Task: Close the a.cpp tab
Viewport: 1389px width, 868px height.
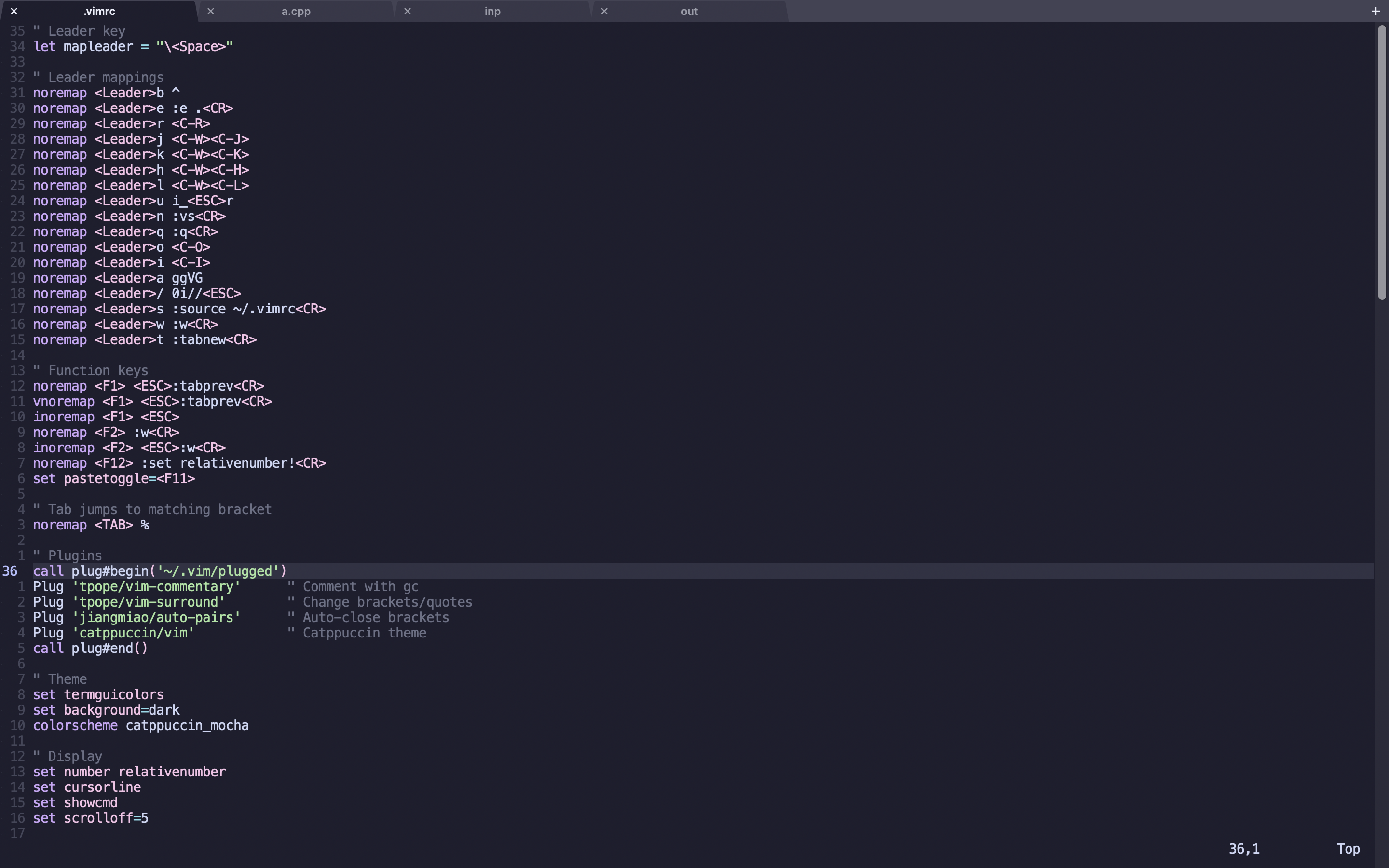Action: click(211, 11)
